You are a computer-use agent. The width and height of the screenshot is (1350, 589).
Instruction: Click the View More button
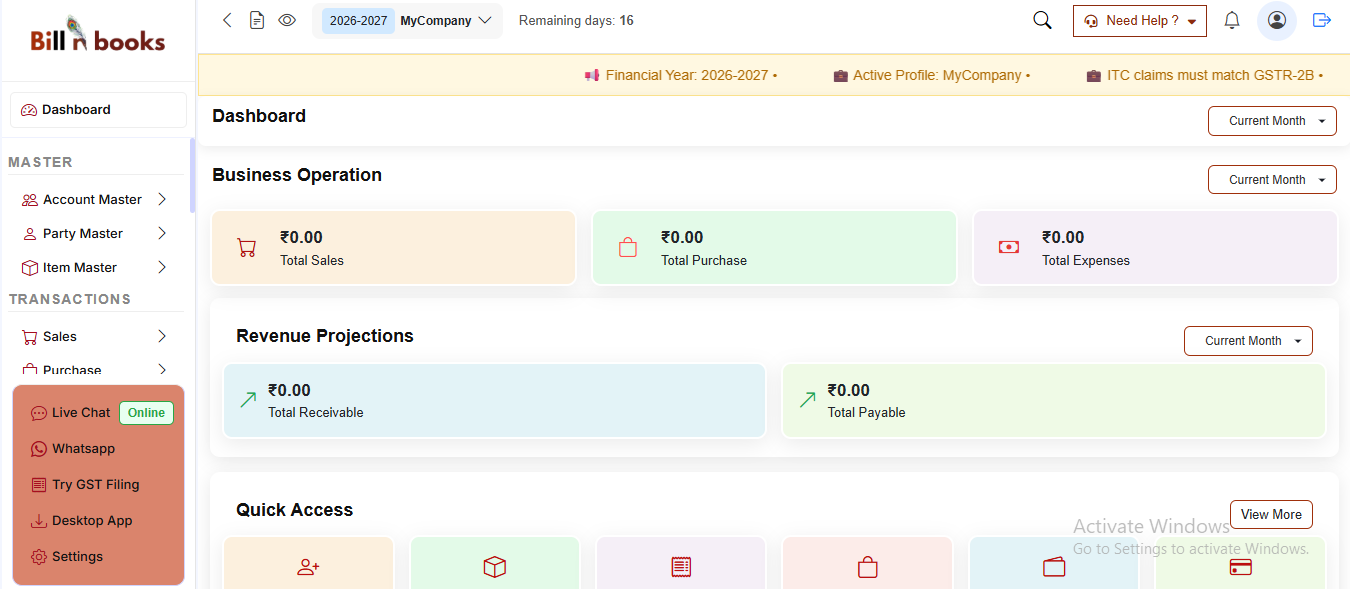point(1271,515)
